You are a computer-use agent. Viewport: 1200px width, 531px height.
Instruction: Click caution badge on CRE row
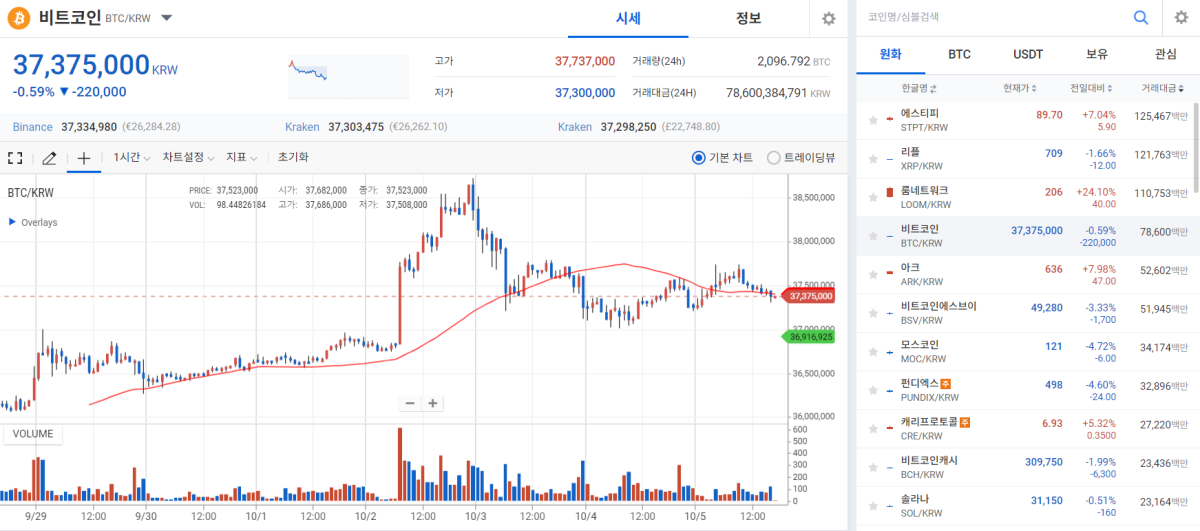(965, 422)
